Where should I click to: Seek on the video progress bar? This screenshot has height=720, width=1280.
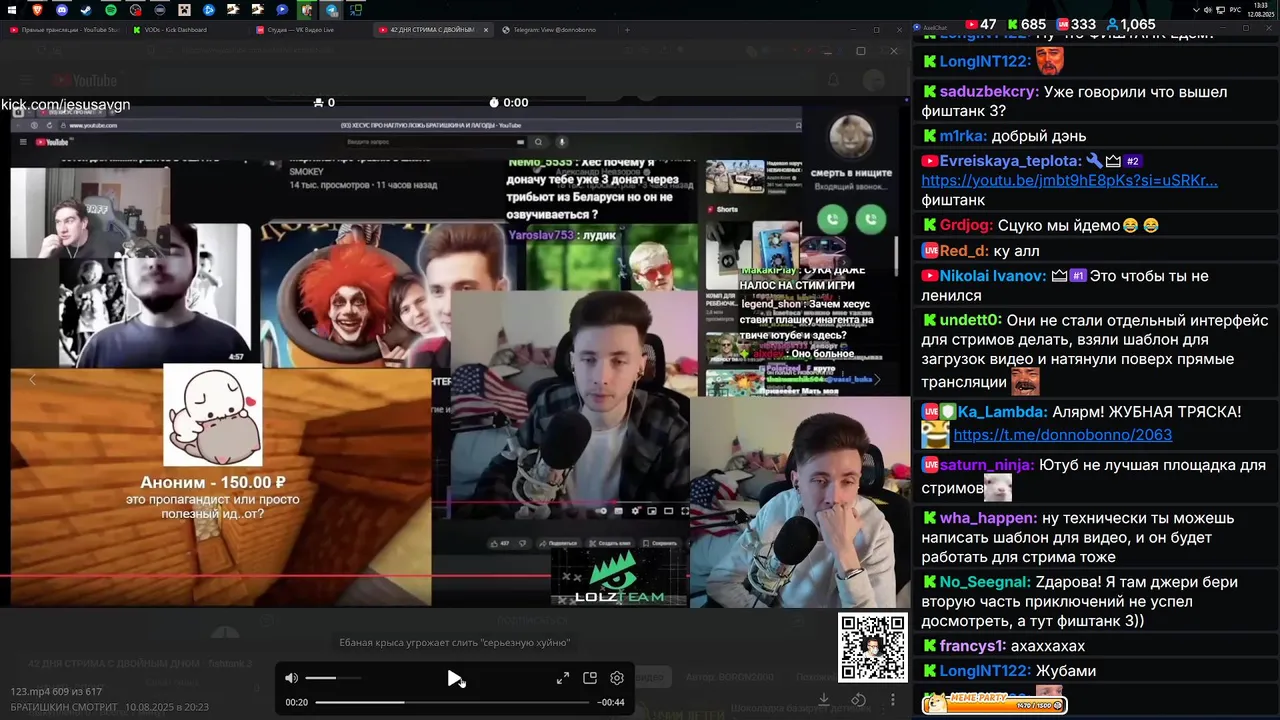[x=452, y=702]
